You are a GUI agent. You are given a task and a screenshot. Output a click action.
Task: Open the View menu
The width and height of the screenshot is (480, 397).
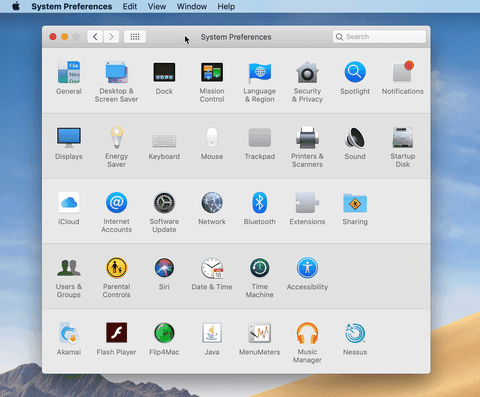[x=157, y=6]
